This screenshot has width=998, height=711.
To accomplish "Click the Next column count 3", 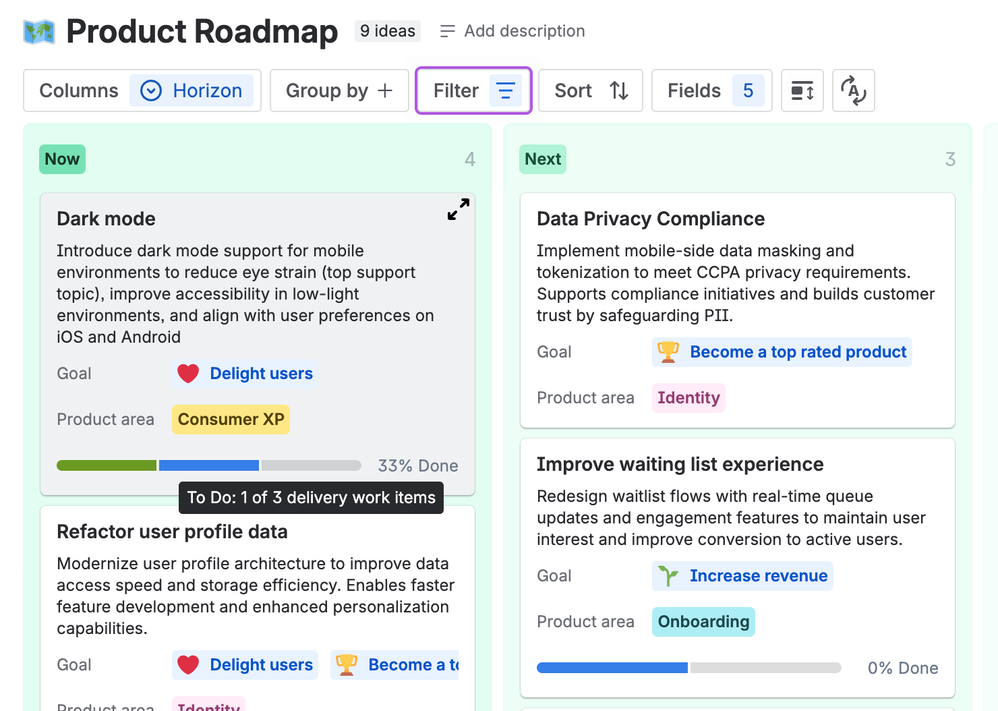I will 950,159.
